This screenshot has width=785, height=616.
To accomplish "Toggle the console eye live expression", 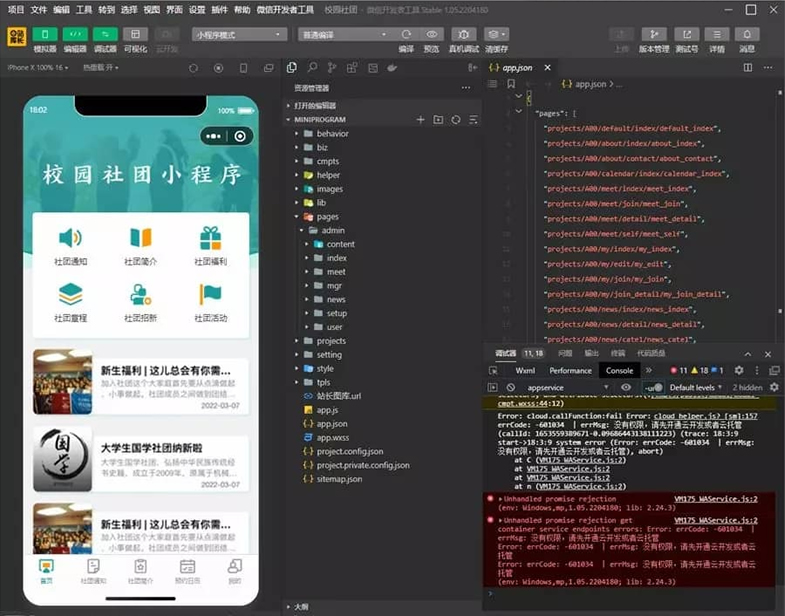I will pos(626,387).
